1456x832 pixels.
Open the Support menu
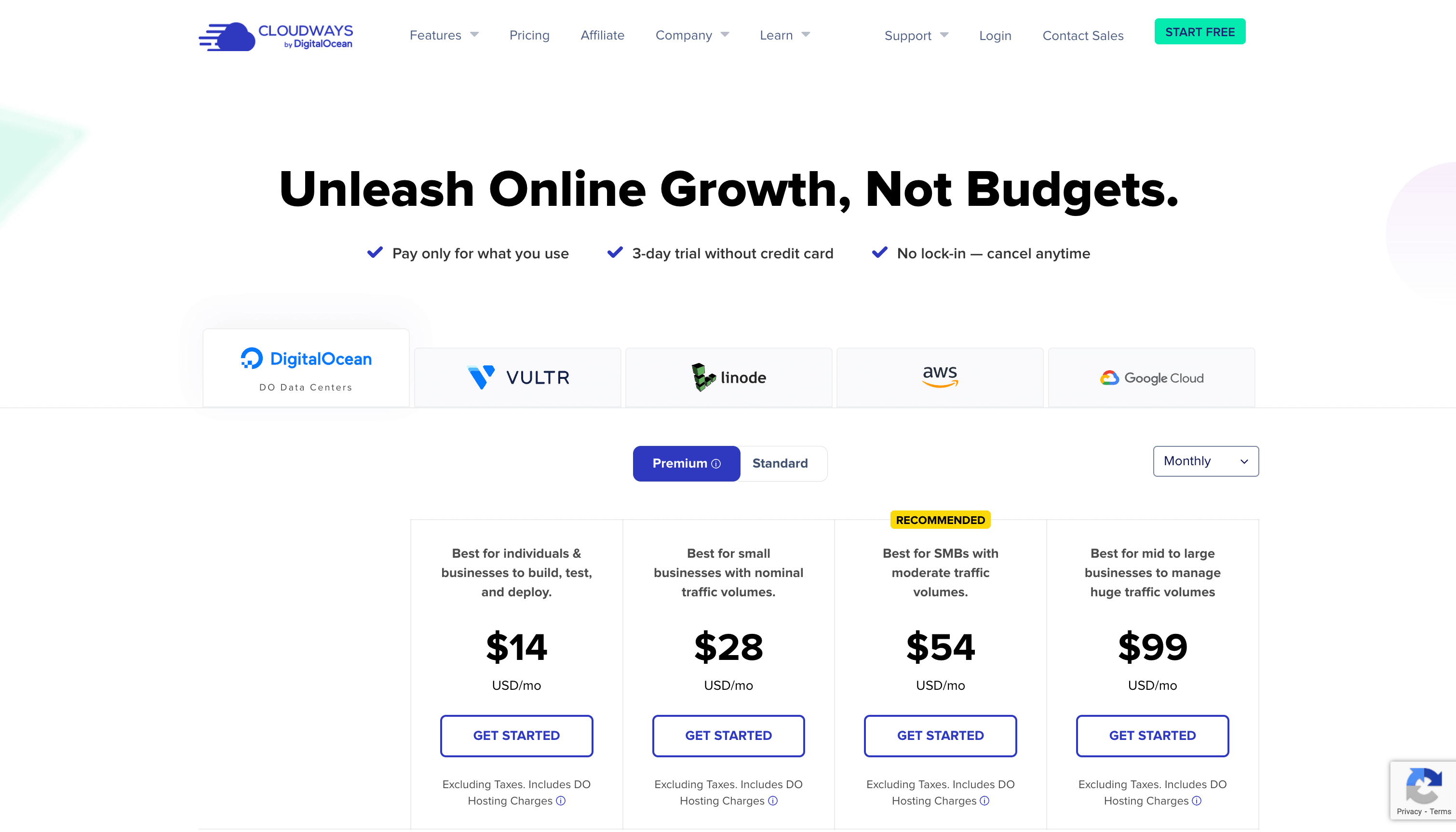click(907, 35)
